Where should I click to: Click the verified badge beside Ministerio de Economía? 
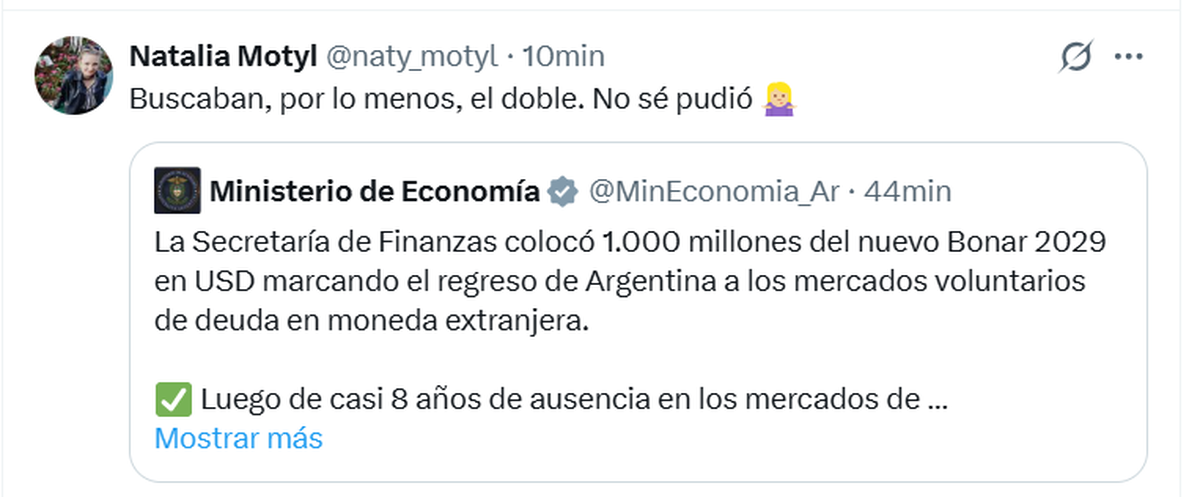tap(564, 191)
